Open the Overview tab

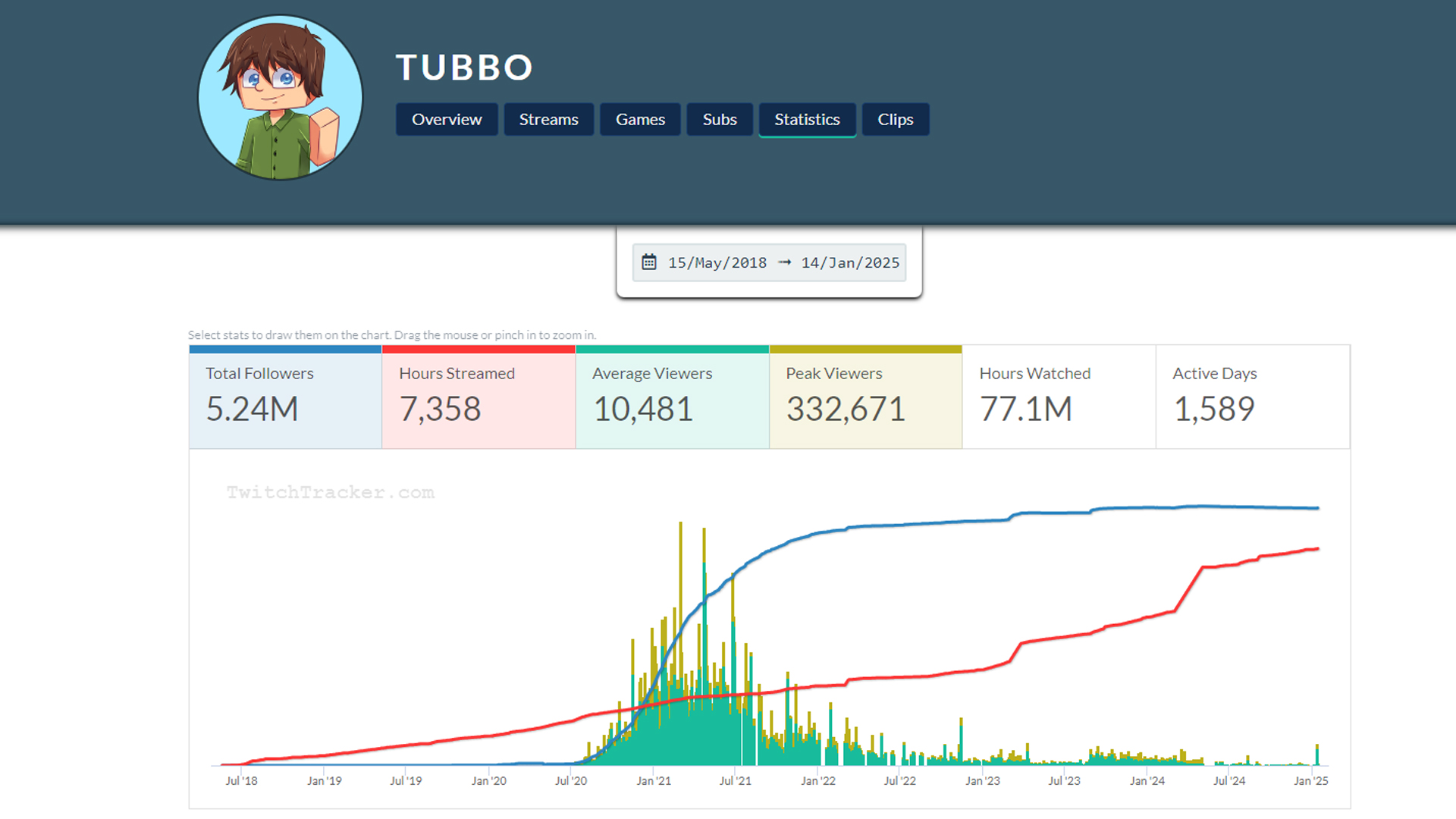tap(447, 120)
